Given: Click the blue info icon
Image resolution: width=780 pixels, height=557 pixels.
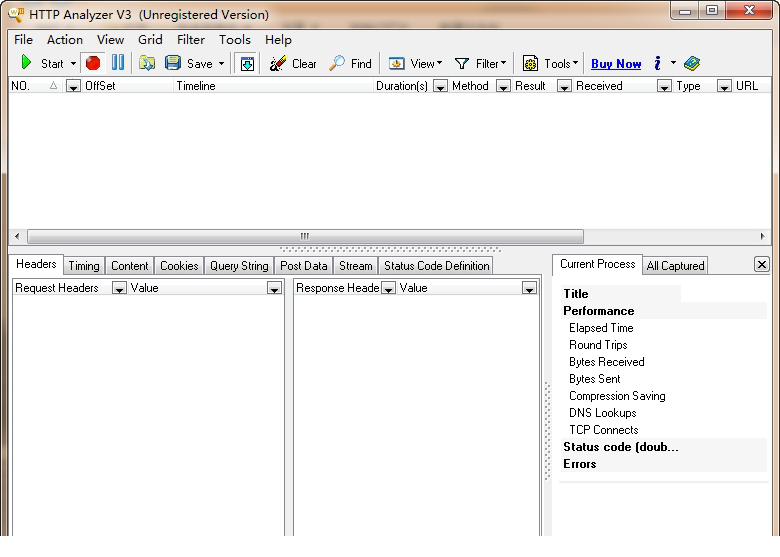Looking at the screenshot, I should coord(658,63).
